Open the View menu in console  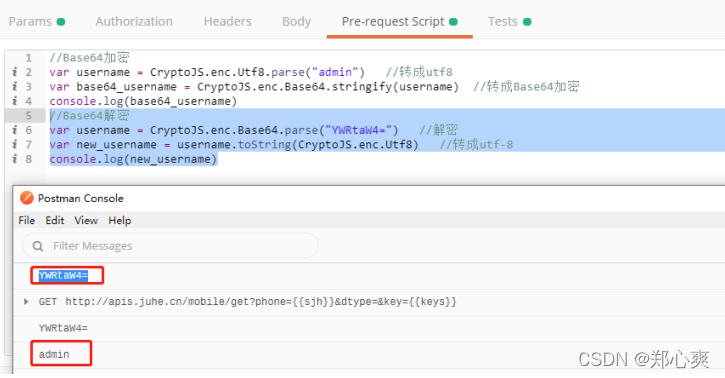tap(86, 220)
